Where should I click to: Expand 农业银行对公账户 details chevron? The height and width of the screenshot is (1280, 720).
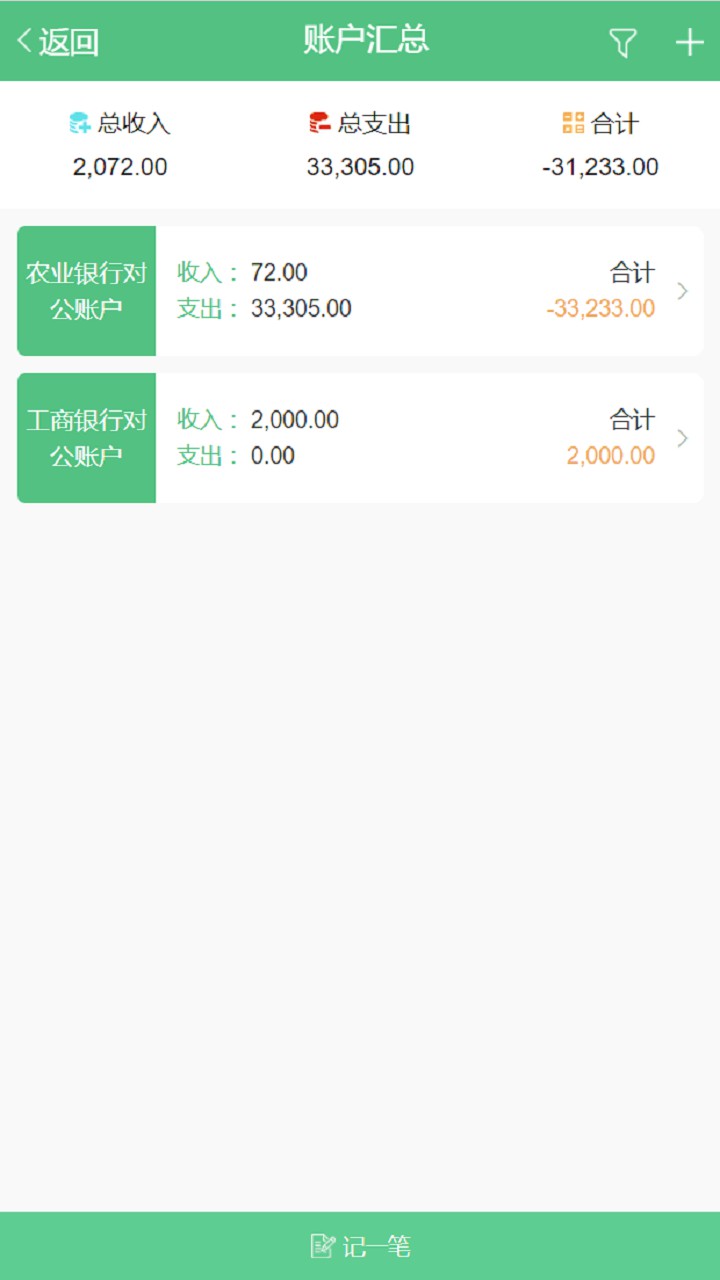(682, 291)
